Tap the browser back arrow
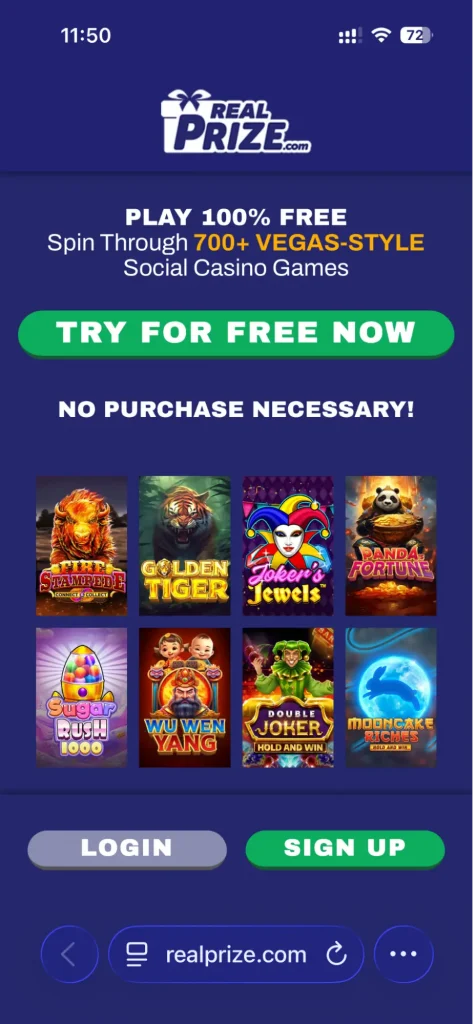 [x=70, y=954]
